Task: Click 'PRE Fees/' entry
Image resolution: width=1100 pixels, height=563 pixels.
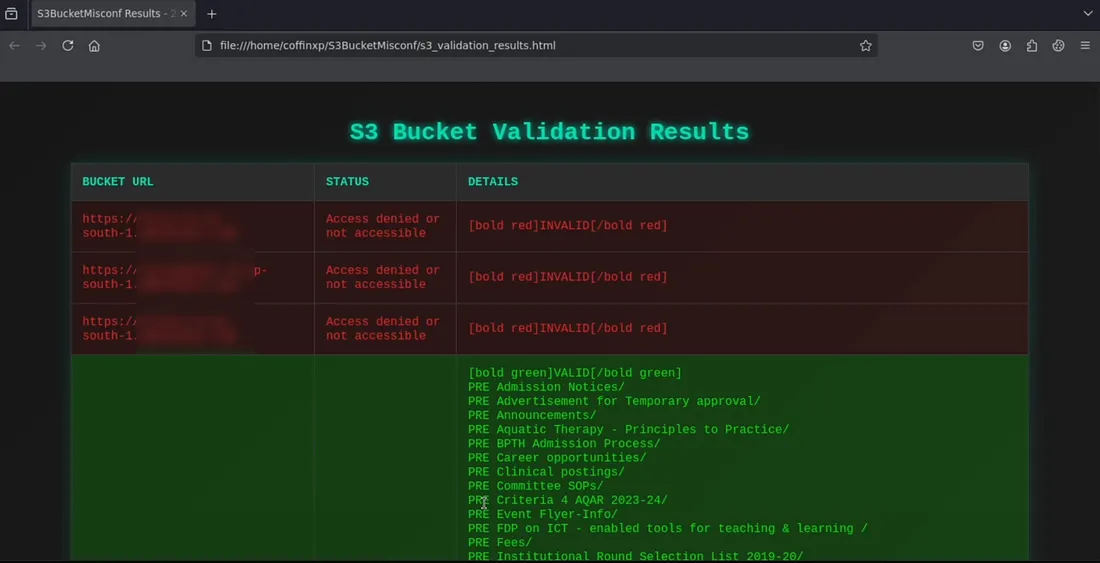Action: coord(500,542)
